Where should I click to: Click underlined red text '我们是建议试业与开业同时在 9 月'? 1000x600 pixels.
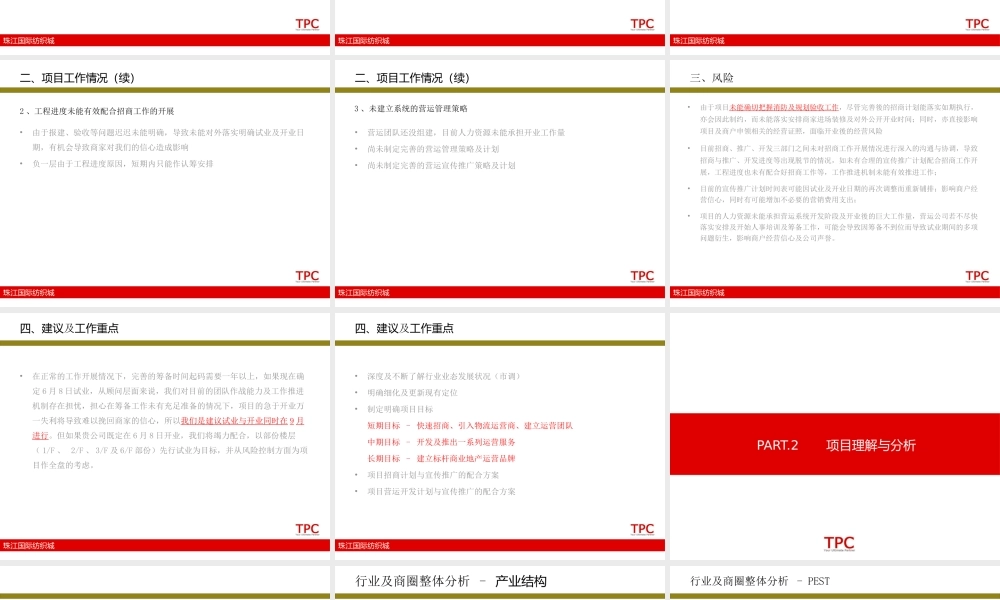[x=242, y=421]
